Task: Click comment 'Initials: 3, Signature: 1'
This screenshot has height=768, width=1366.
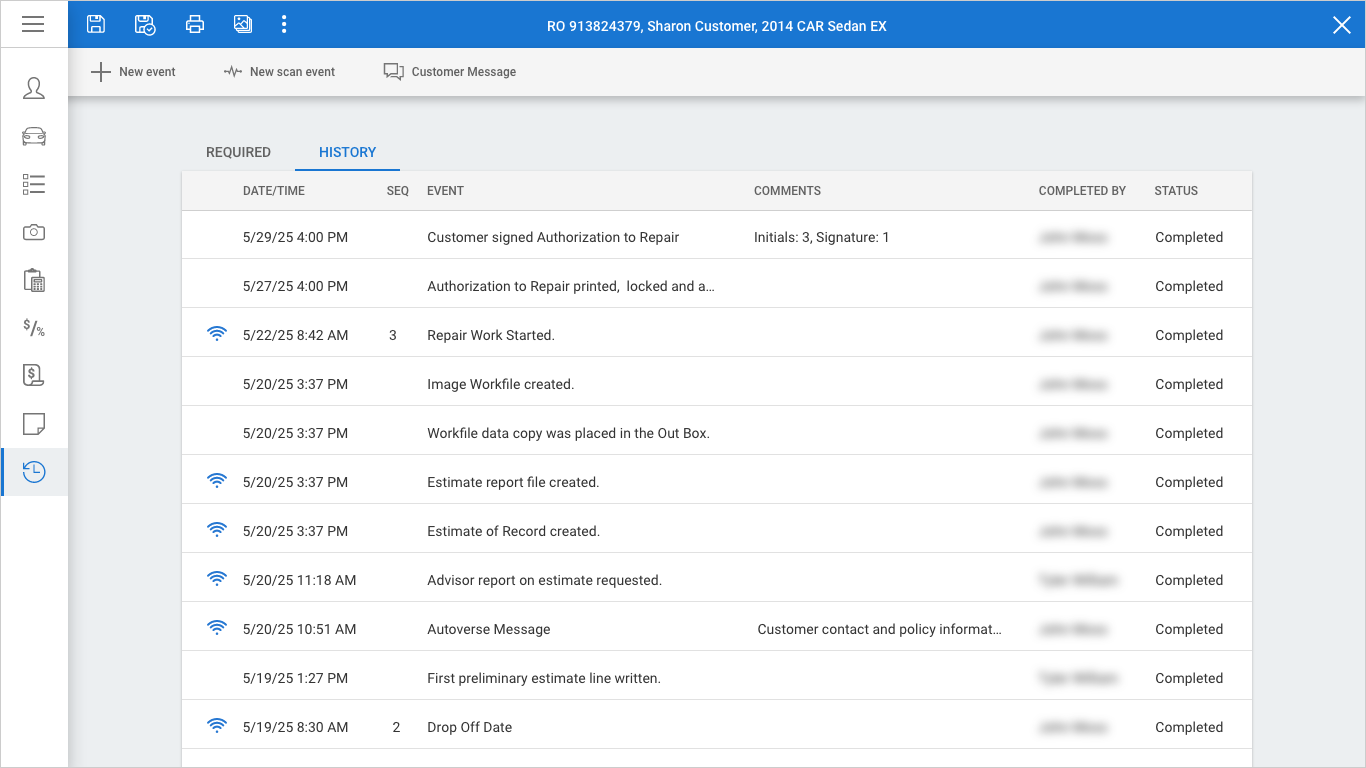Action: click(822, 237)
